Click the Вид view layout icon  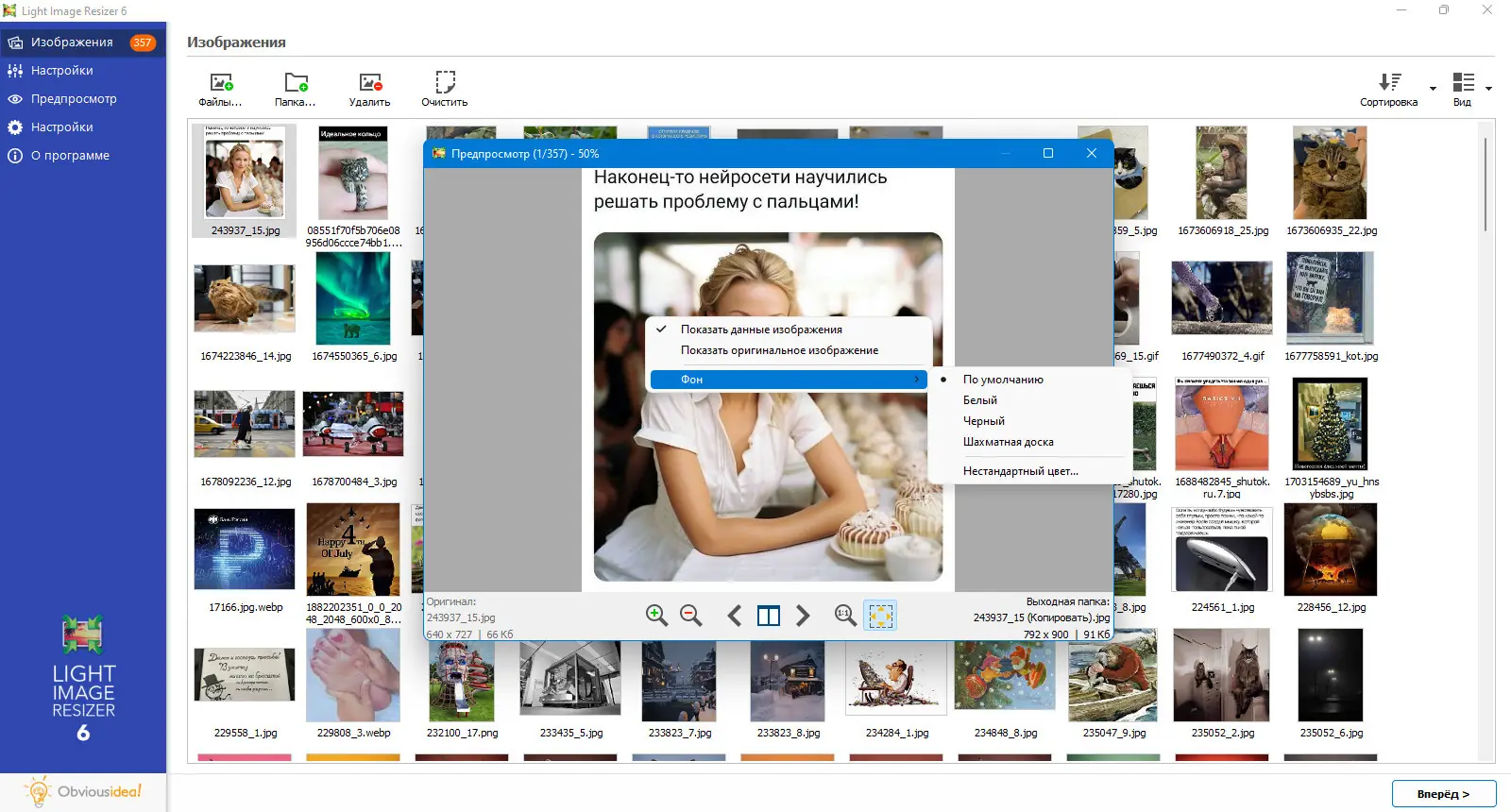click(1463, 82)
